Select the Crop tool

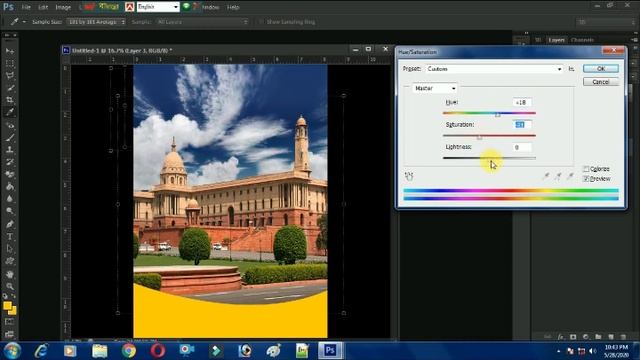tap(10, 100)
